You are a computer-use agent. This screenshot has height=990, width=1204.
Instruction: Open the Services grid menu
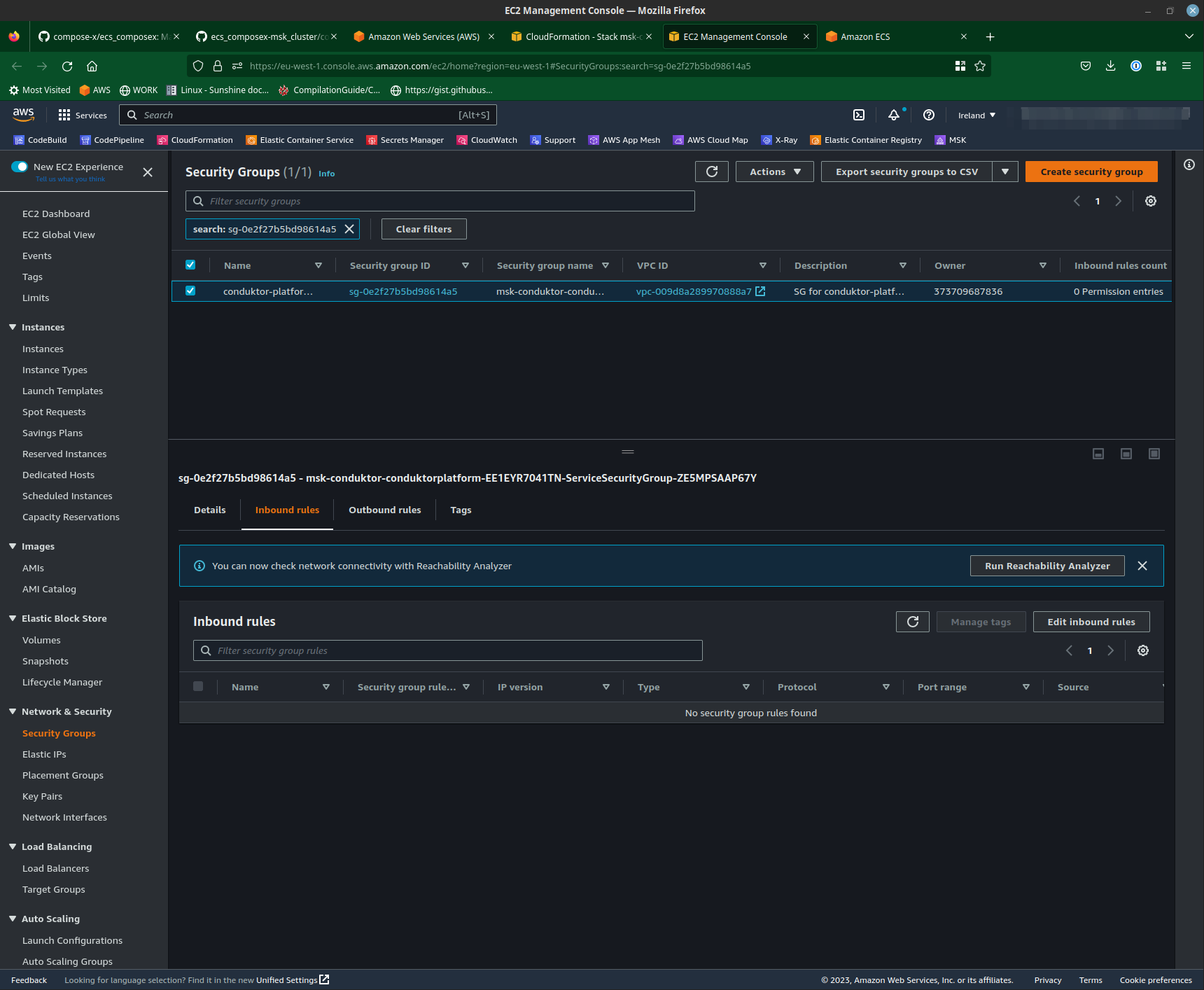(x=83, y=115)
